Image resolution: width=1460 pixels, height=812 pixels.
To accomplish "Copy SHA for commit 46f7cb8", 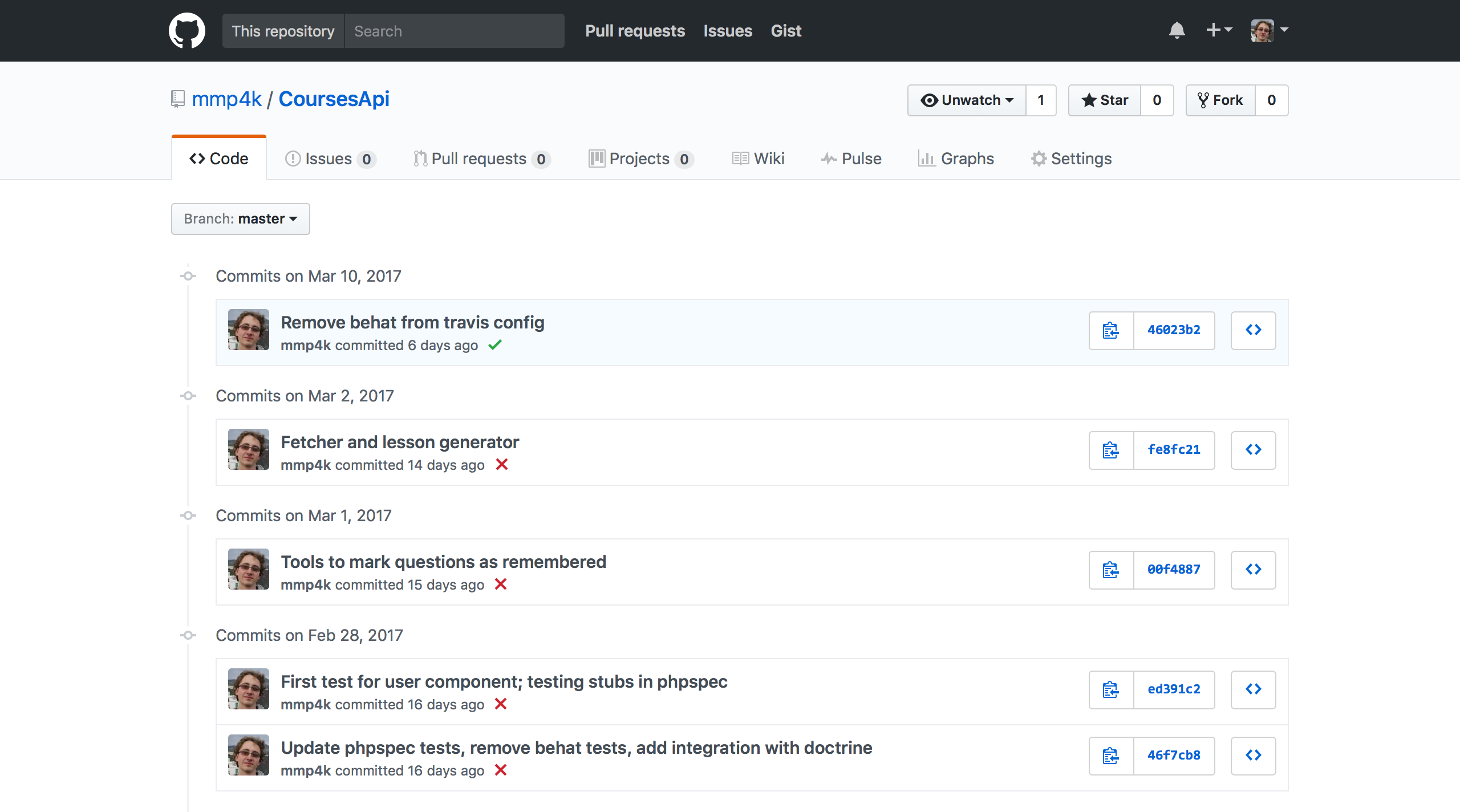I will (1110, 756).
